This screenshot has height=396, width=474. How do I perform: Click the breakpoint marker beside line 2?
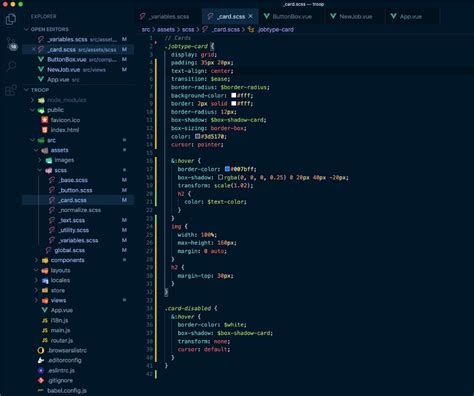pyautogui.click(x=156, y=43)
